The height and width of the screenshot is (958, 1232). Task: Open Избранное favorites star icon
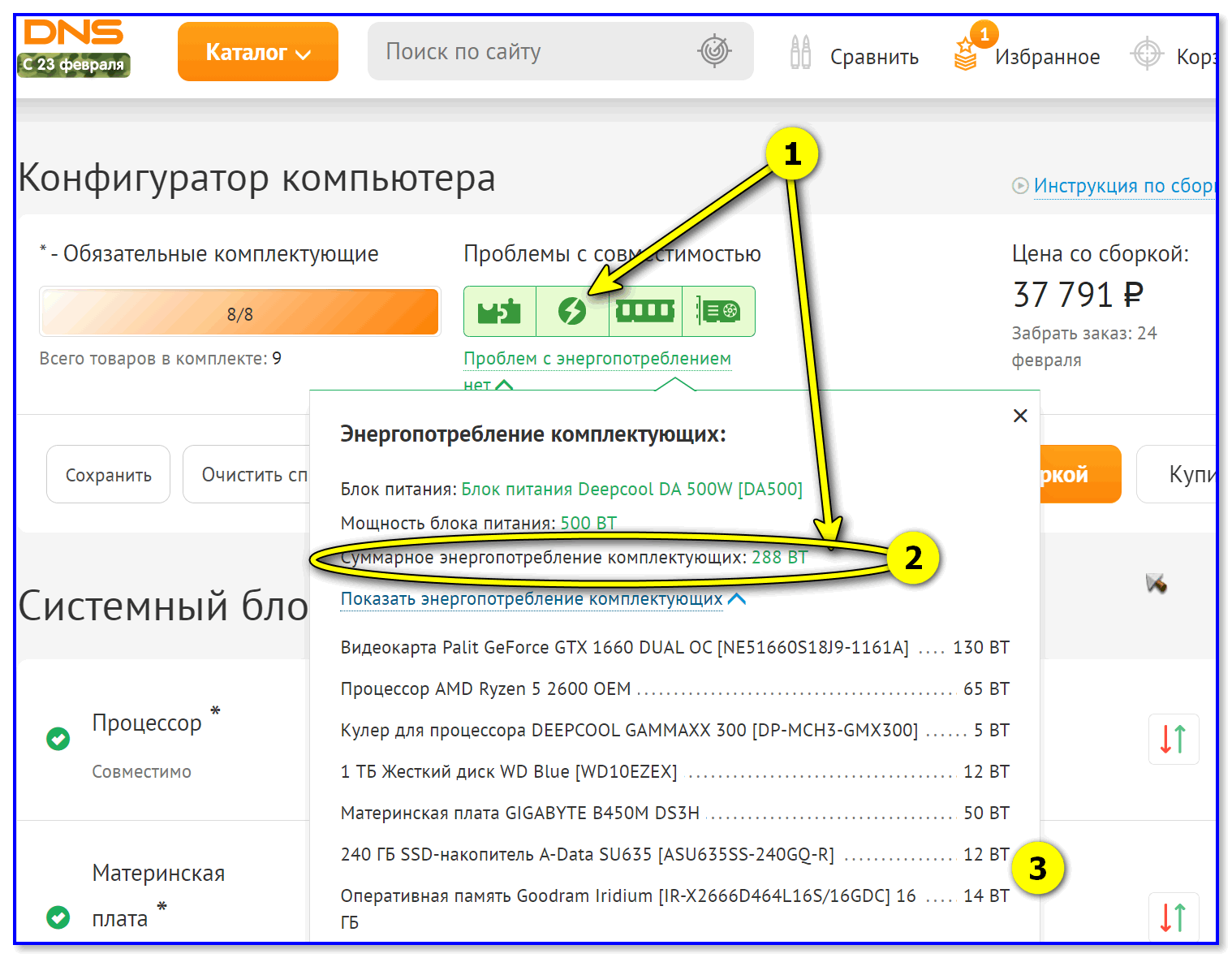point(965,55)
